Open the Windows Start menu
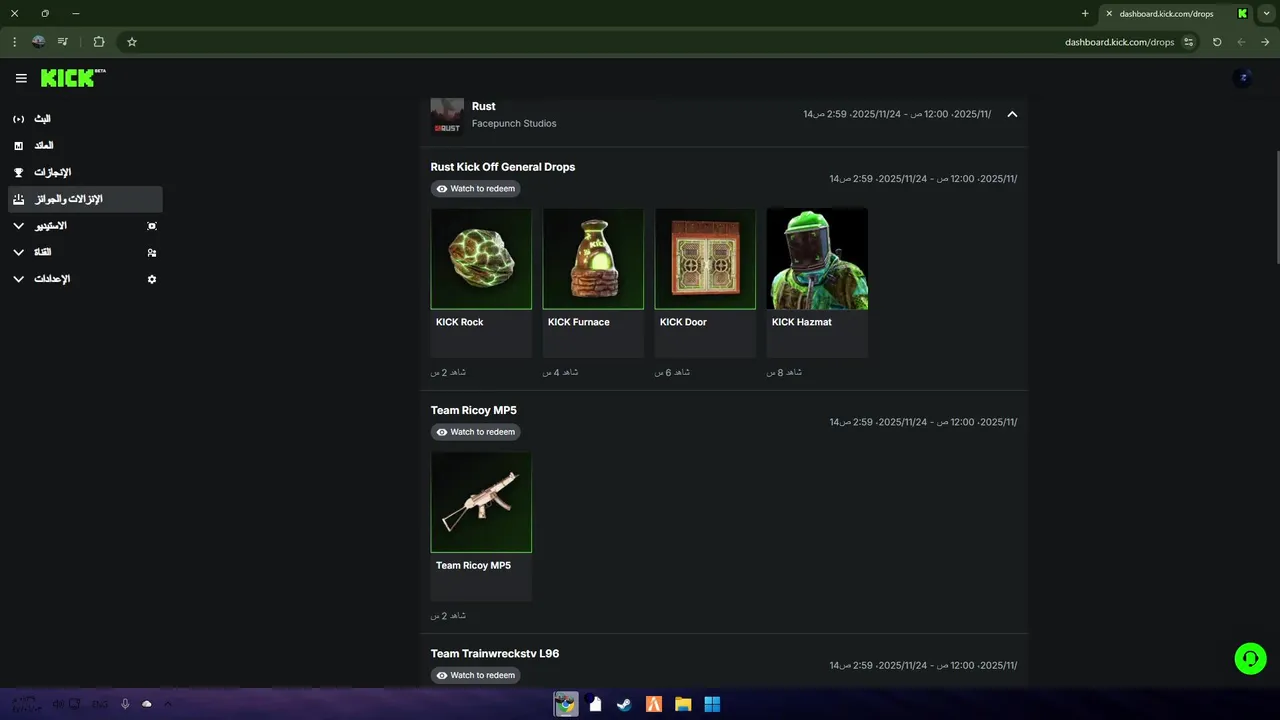1280x720 pixels. (712, 704)
